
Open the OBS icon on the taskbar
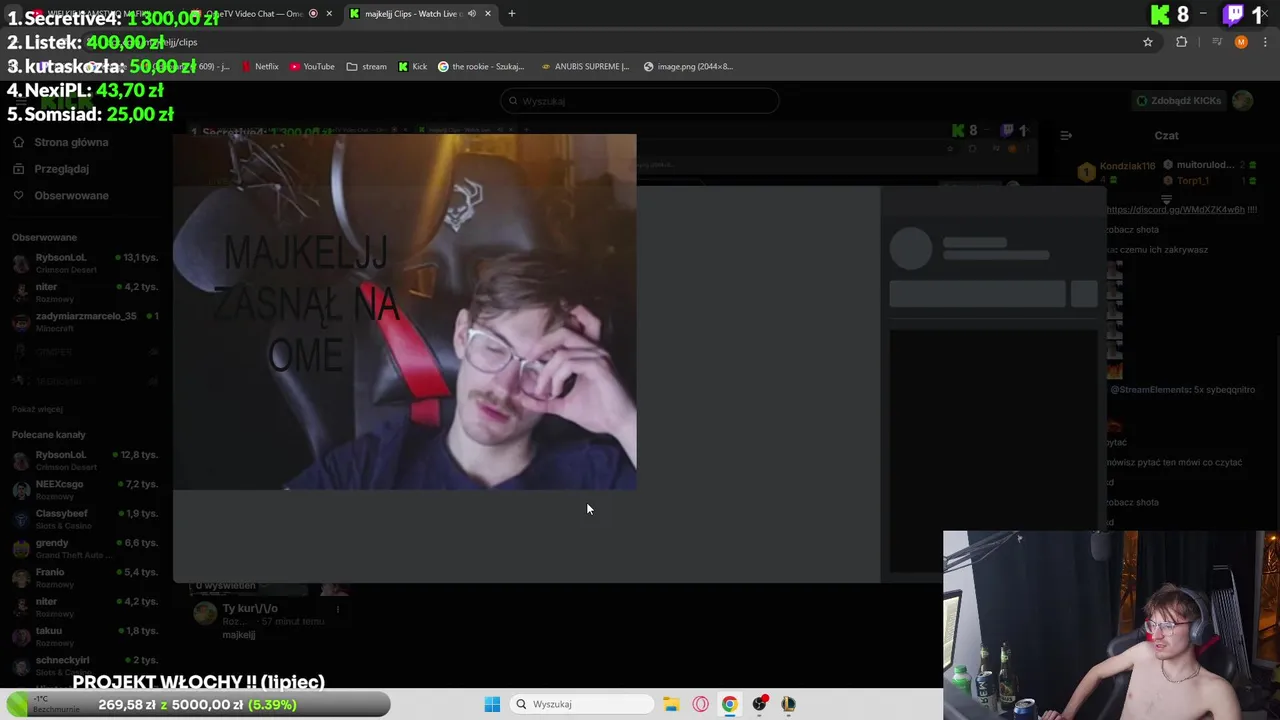(760, 704)
